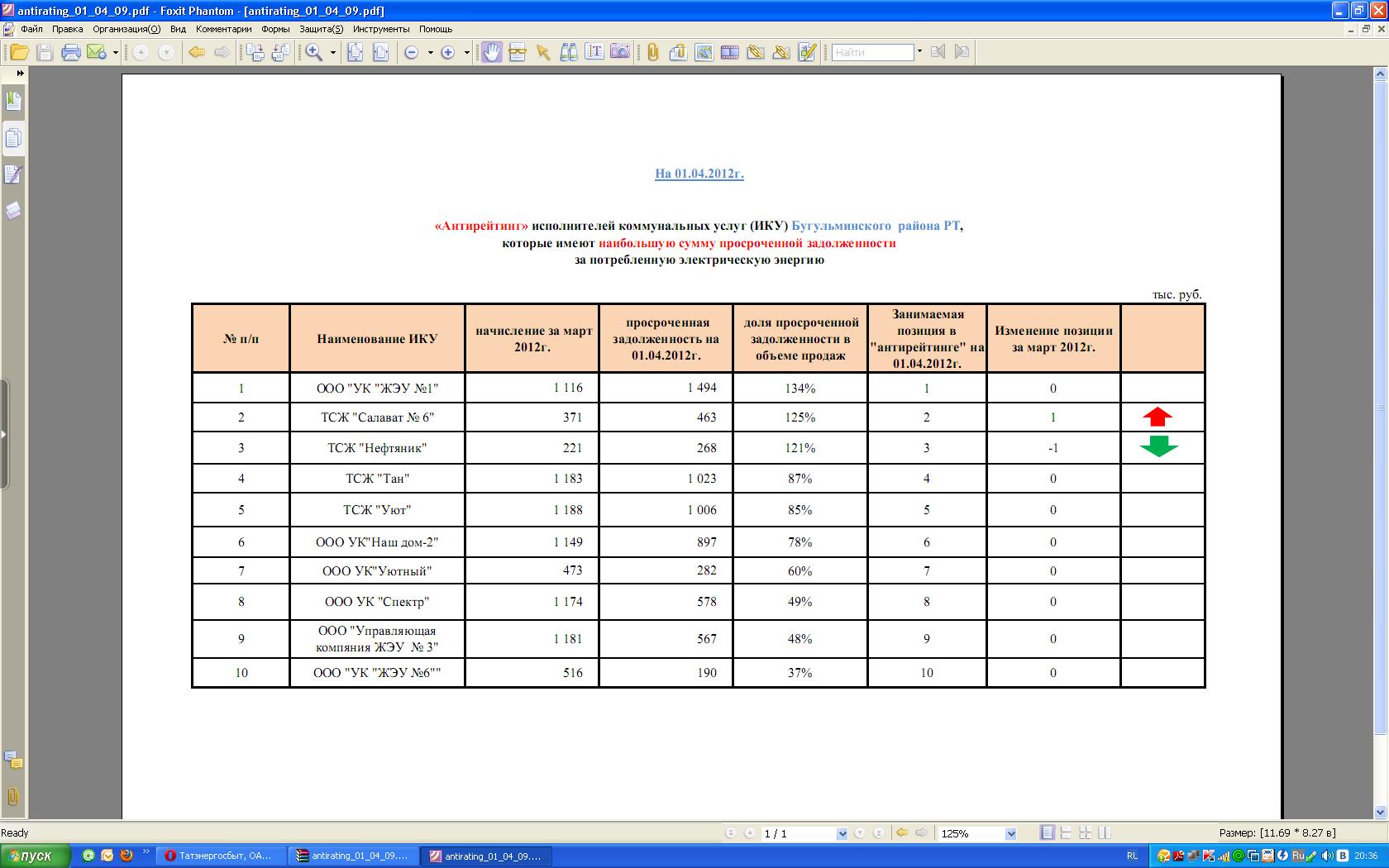Screen dimensions: 1389x868
Task: Click the red up arrow in Салават row
Action: 1157,417
